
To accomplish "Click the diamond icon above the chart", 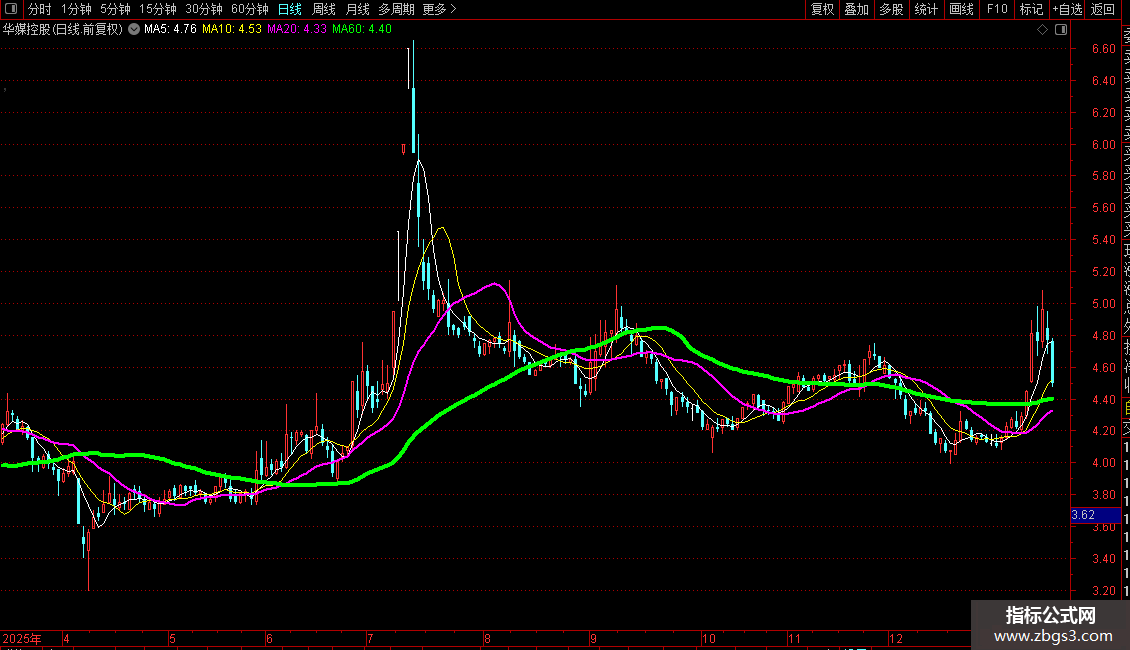I will coord(1042,30).
